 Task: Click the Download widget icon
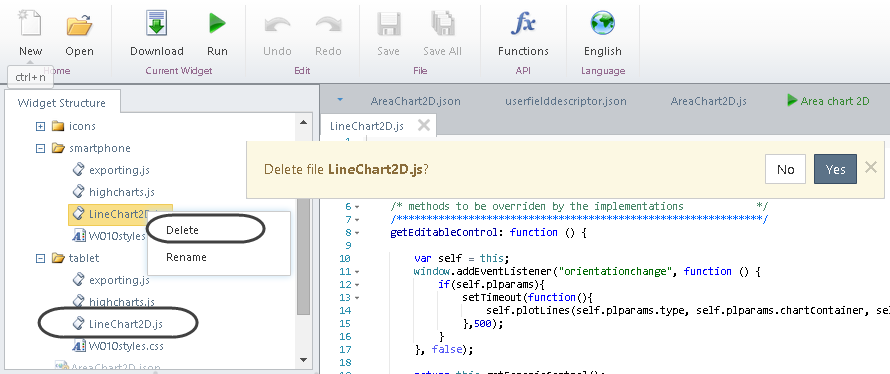click(x=156, y=24)
